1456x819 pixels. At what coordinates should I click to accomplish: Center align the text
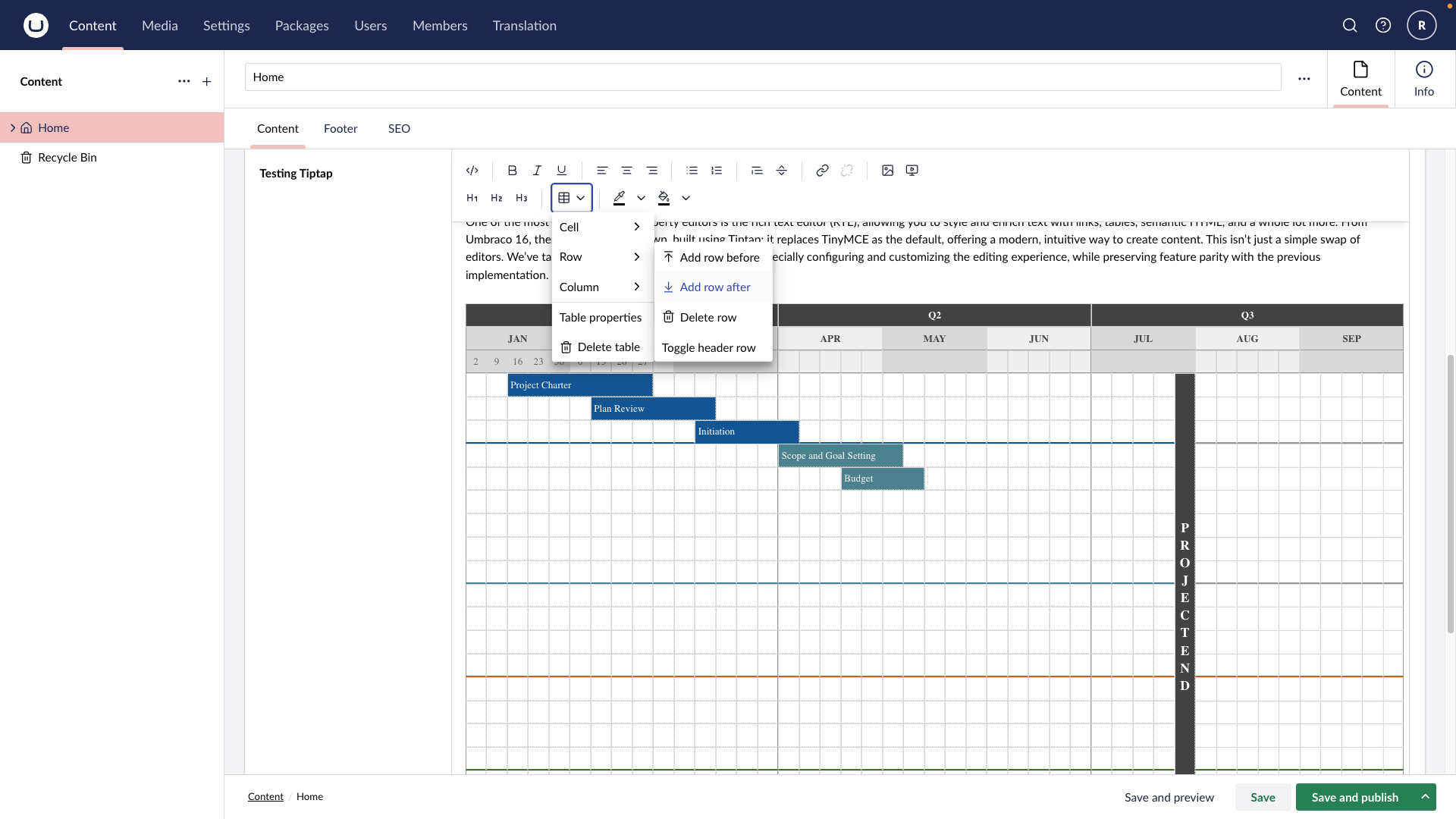pos(626,171)
